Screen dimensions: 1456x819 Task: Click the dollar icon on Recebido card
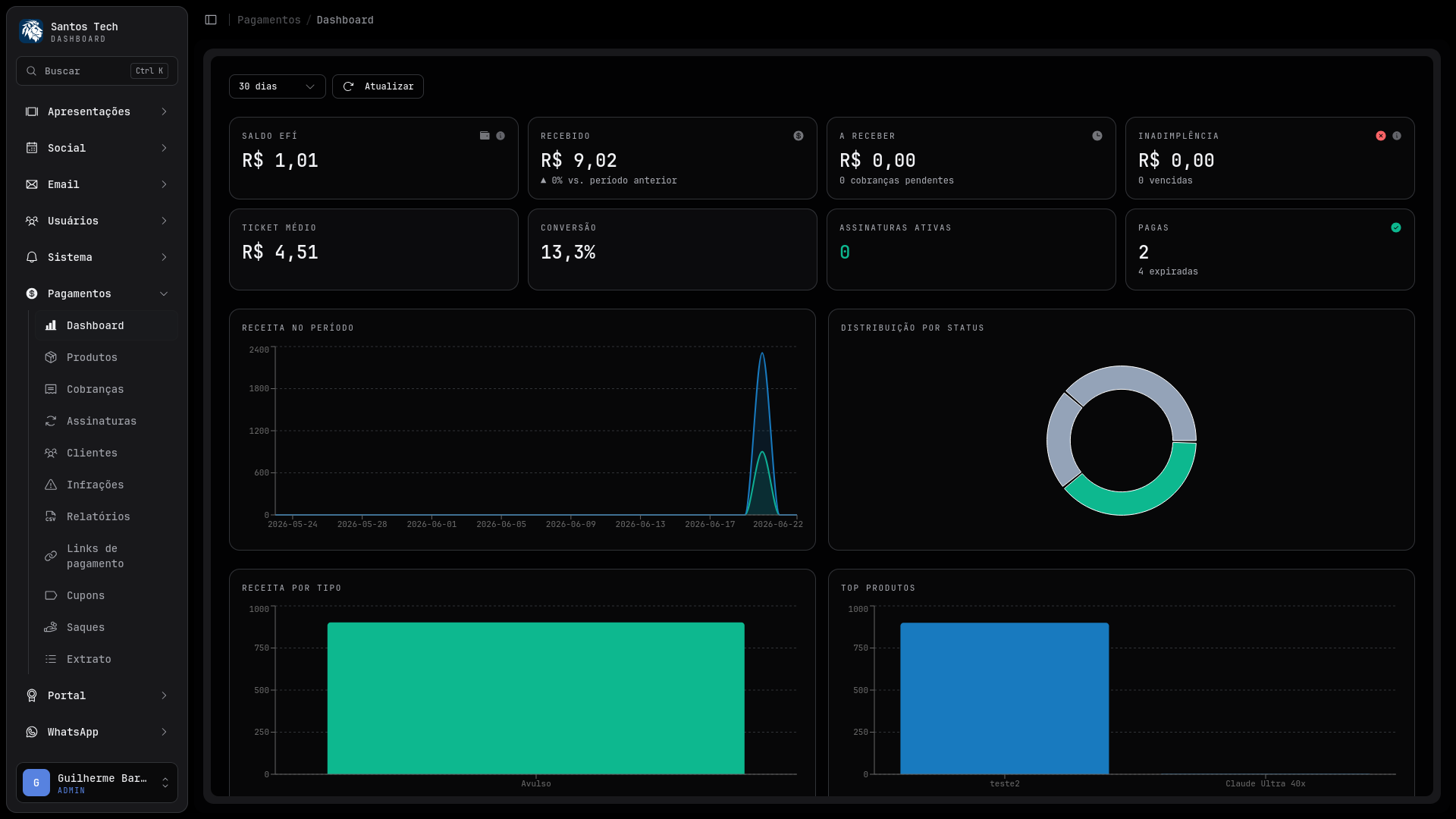pyautogui.click(x=799, y=136)
